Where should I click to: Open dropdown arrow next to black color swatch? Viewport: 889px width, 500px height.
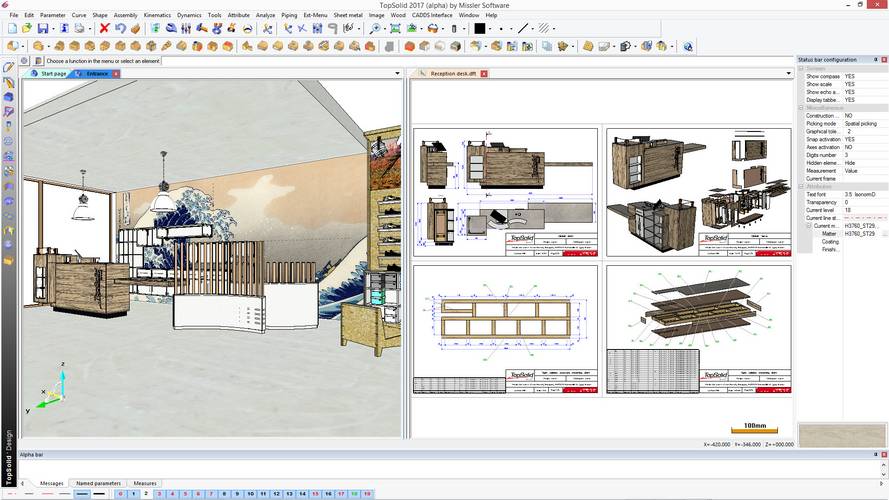491,29
